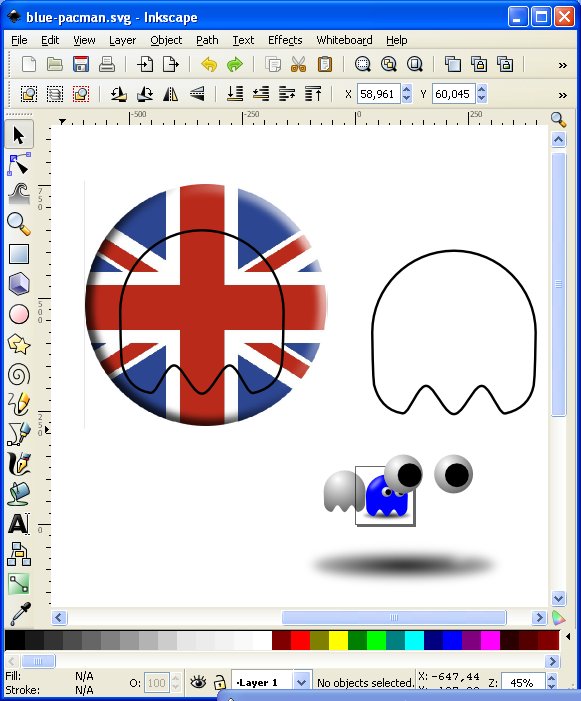Zoom to fit selection icon

tap(362, 64)
